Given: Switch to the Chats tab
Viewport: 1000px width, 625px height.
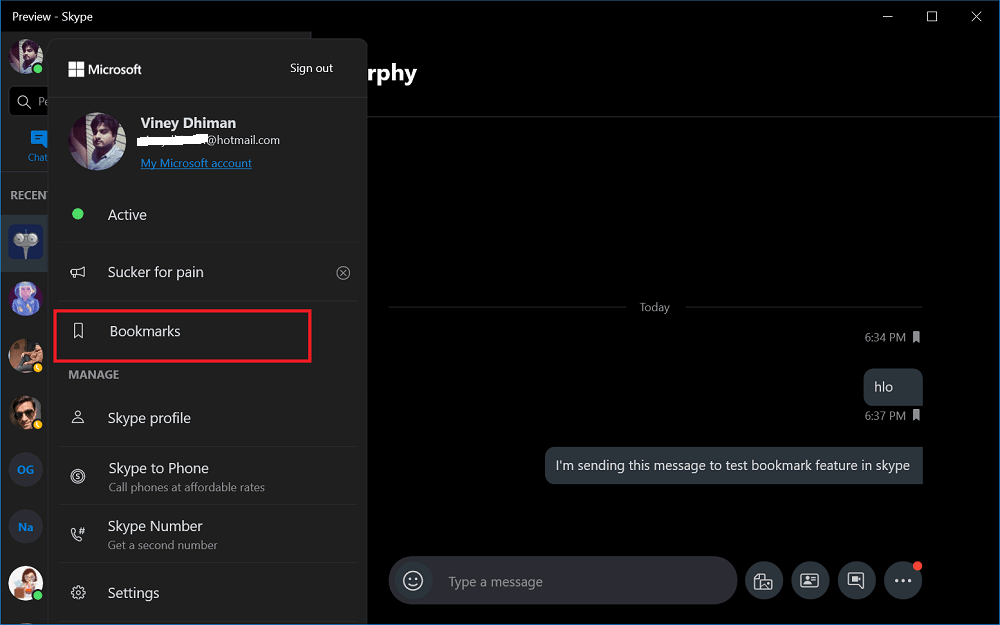Looking at the screenshot, I should 37,146.
